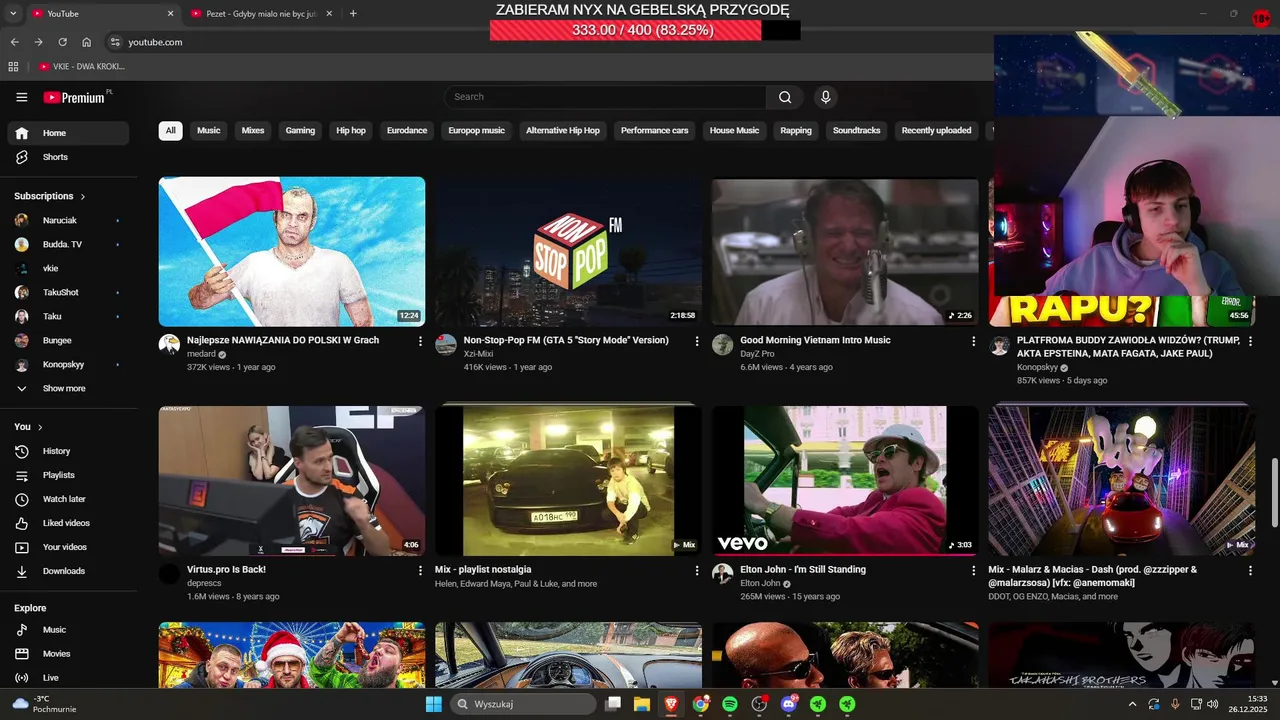Play Mix playlist nostalgia thumbnail
This screenshot has width=1280, height=720.
pos(568,481)
